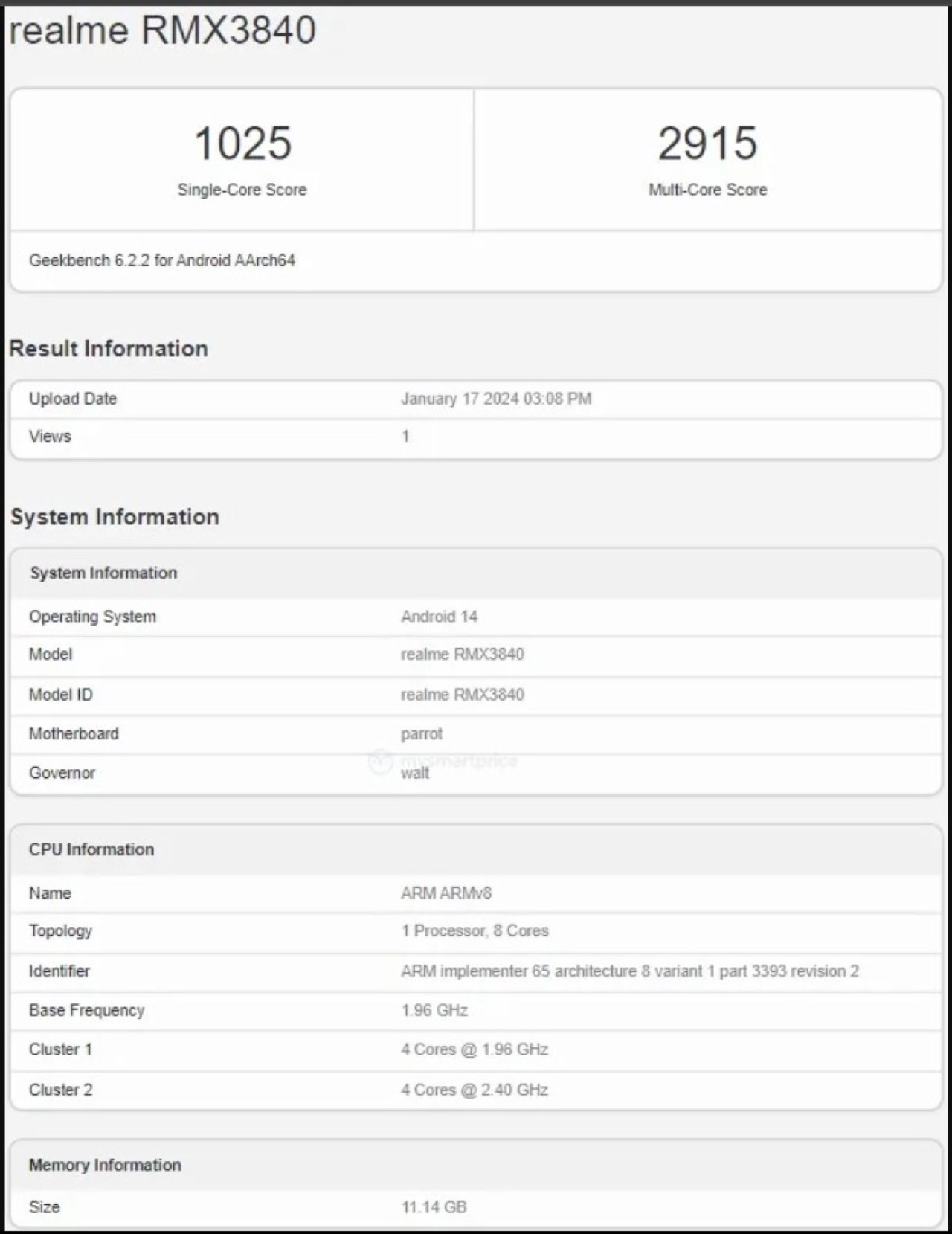Click the Motherboard label
The image size is (952, 1234).
74,734
